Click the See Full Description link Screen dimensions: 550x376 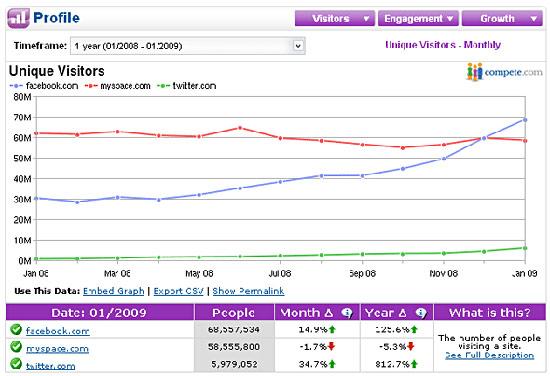point(490,356)
